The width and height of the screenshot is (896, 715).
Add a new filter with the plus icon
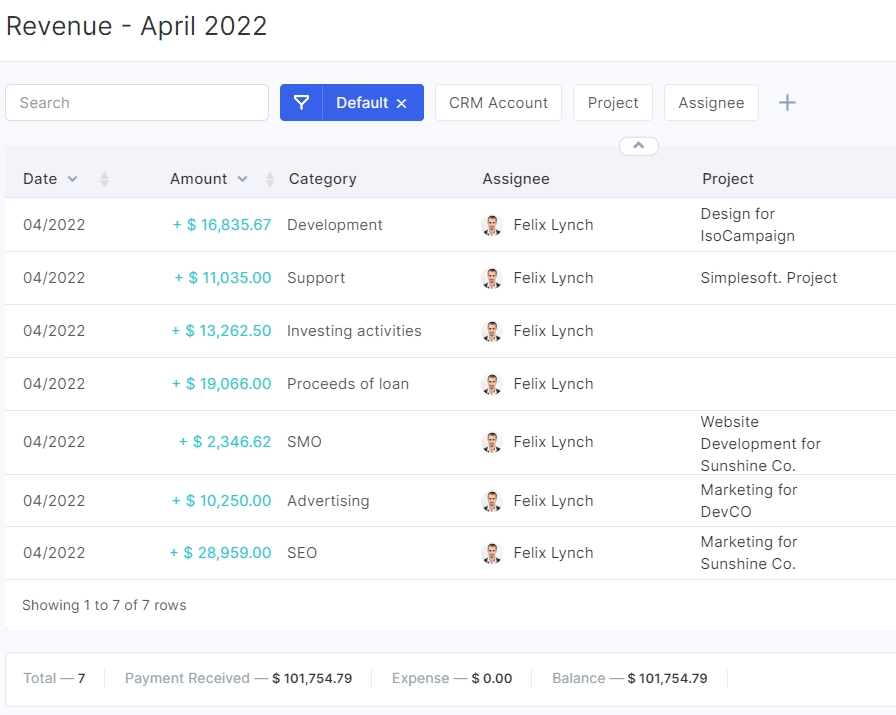tap(787, 103)
